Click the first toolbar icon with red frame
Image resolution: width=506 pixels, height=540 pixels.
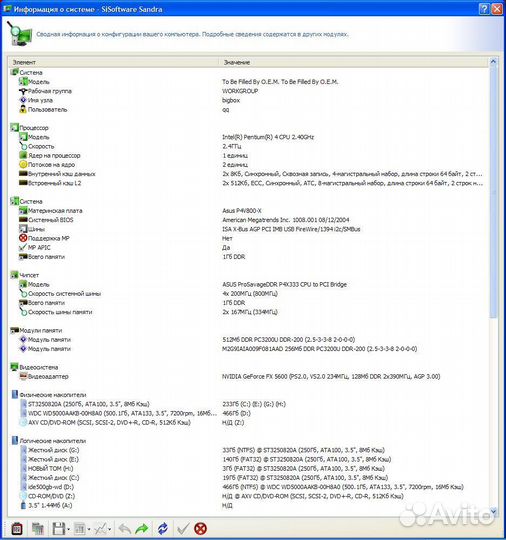17,528
